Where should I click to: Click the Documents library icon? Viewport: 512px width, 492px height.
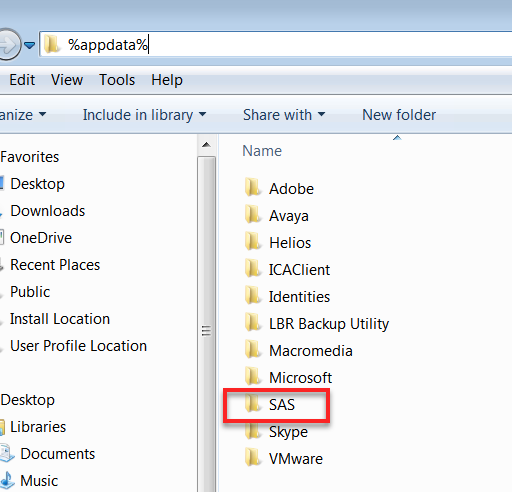(7, 453)
